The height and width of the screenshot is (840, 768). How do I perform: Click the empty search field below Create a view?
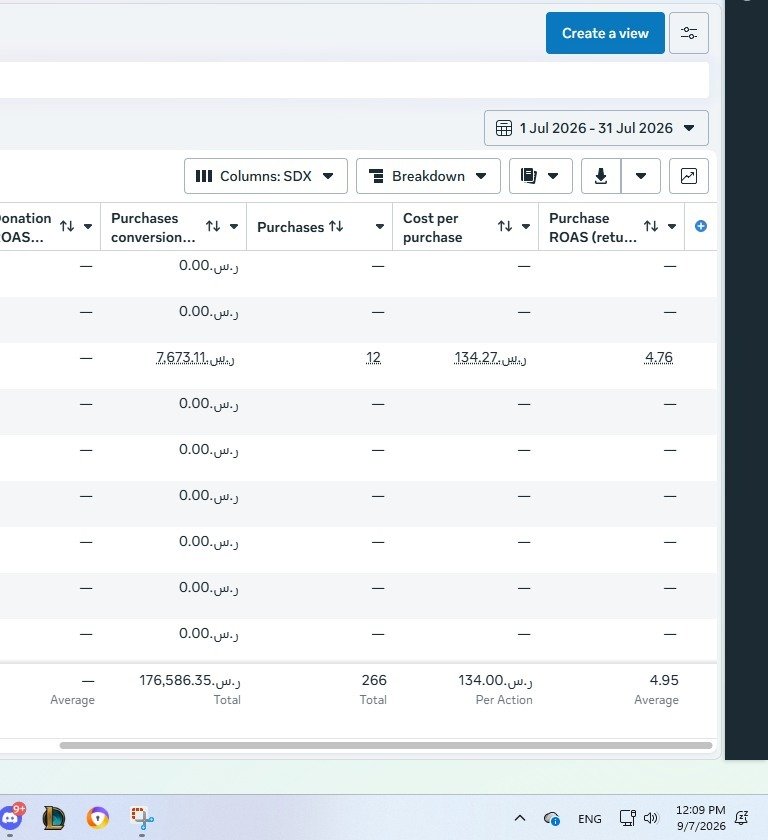tap(355, 80)
